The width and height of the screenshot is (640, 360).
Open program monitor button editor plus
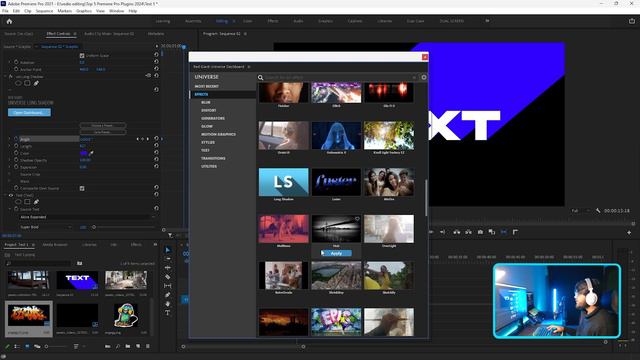pyautogui.click(x=629, y=232)
